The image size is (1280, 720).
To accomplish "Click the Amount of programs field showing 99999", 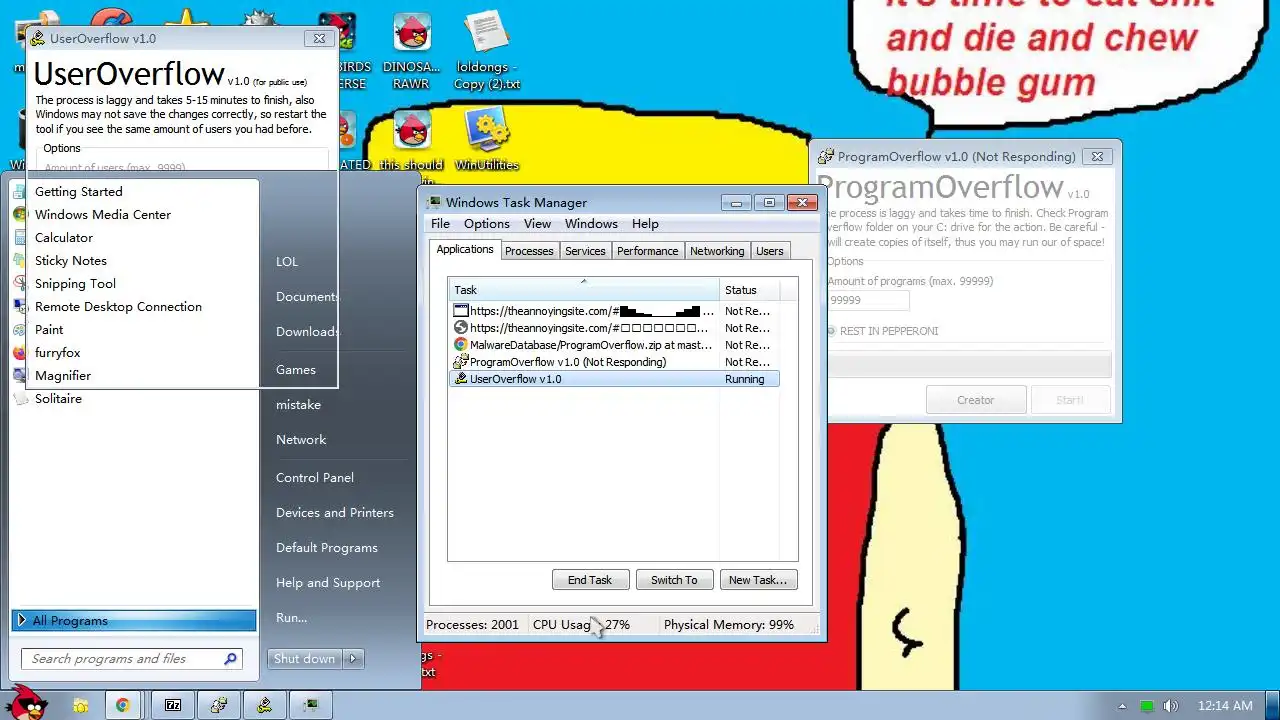I will pos(868,300).
